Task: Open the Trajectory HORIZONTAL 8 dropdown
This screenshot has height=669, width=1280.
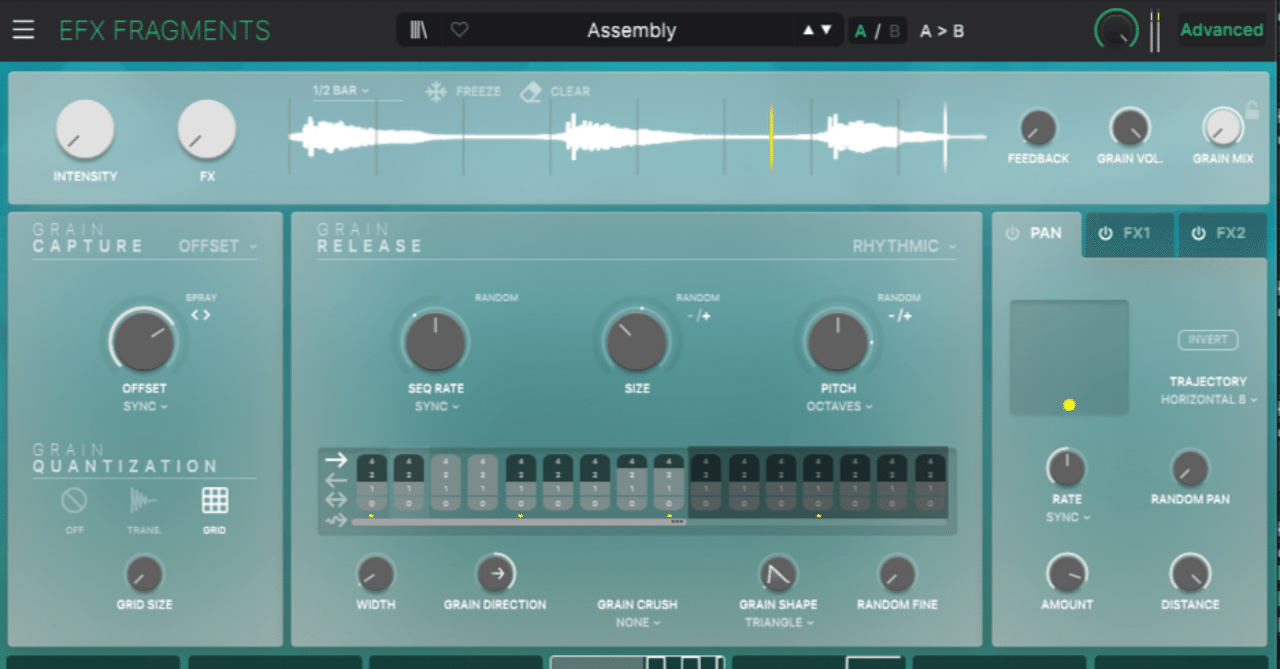Action: tap(1208, 399)
